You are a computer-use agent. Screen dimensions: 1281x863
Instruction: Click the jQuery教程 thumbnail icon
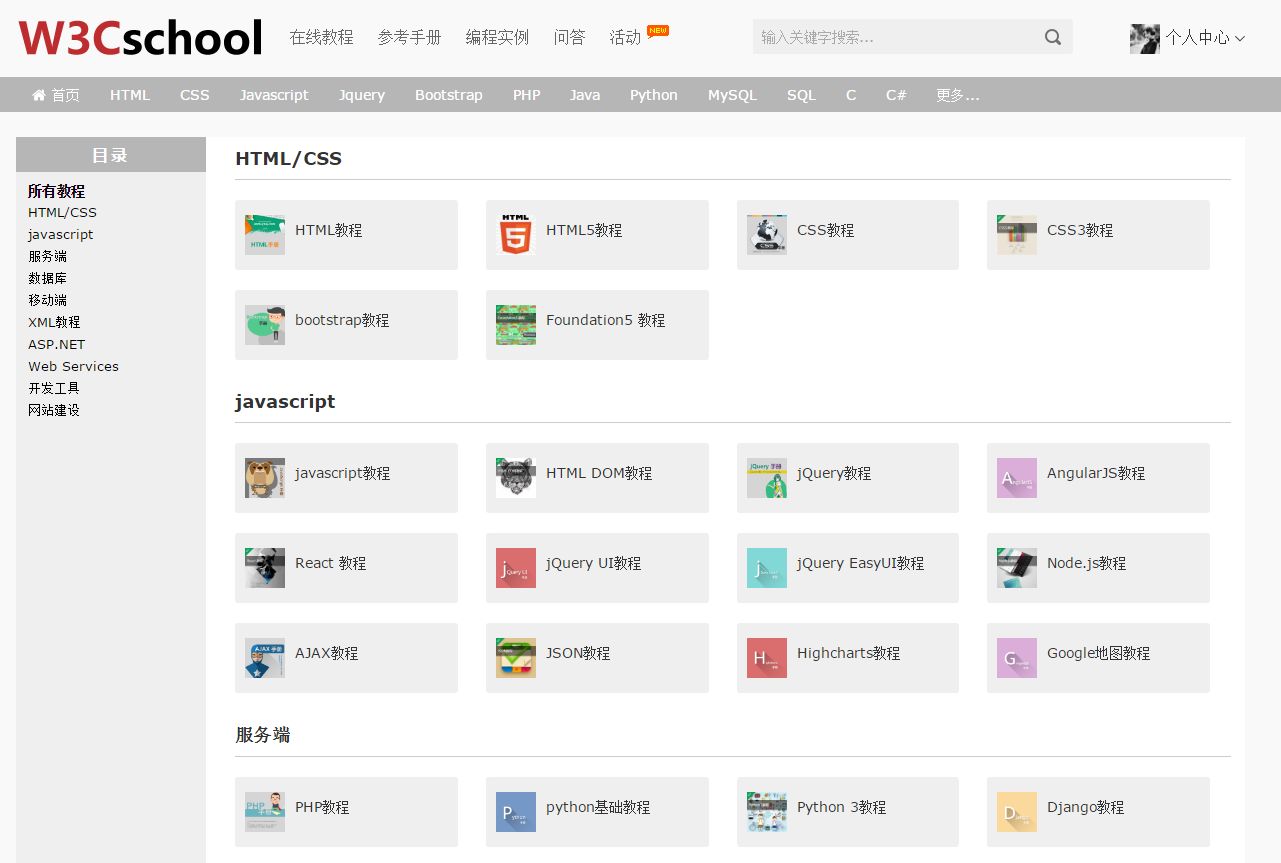767,478
